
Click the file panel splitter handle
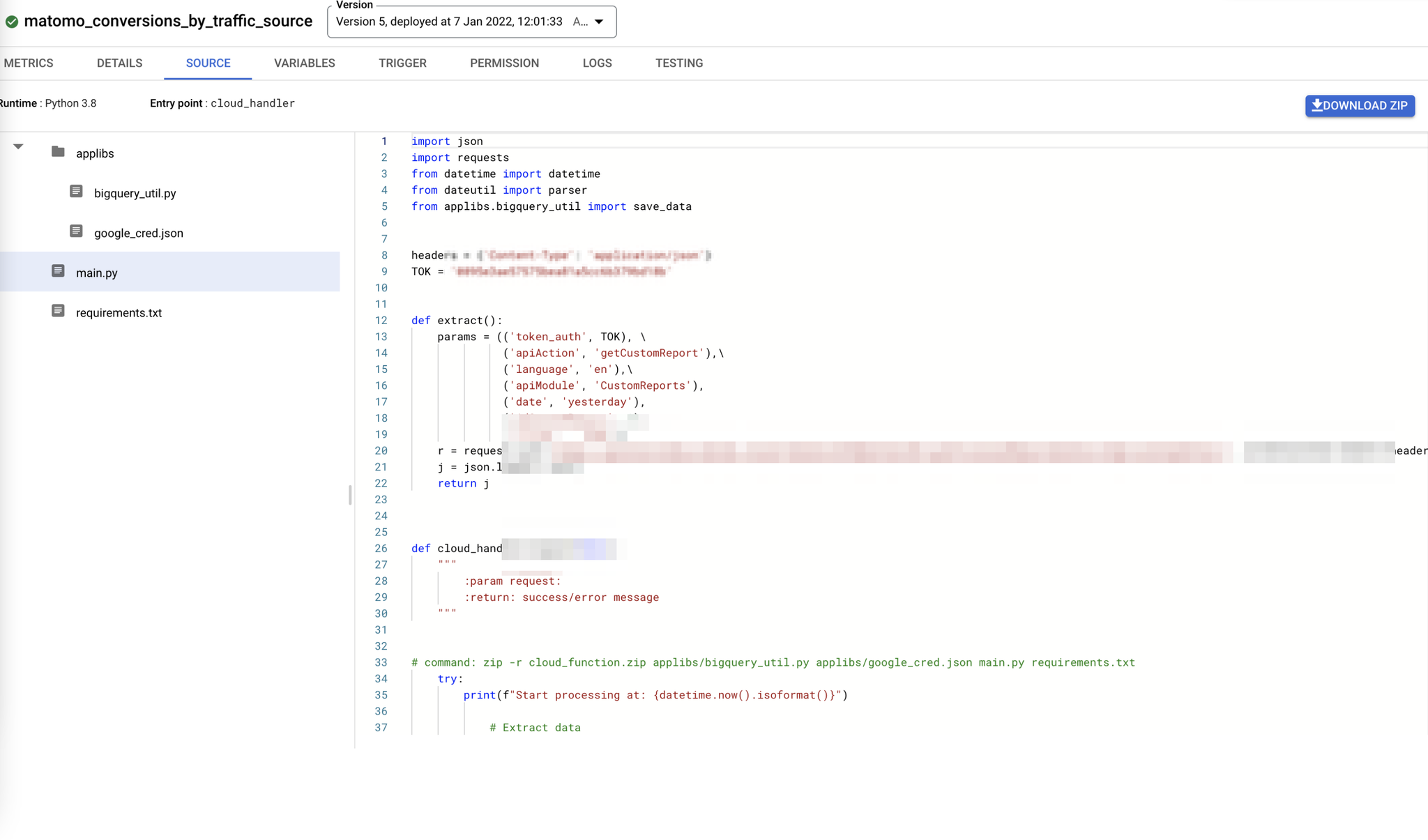point(350,495)
